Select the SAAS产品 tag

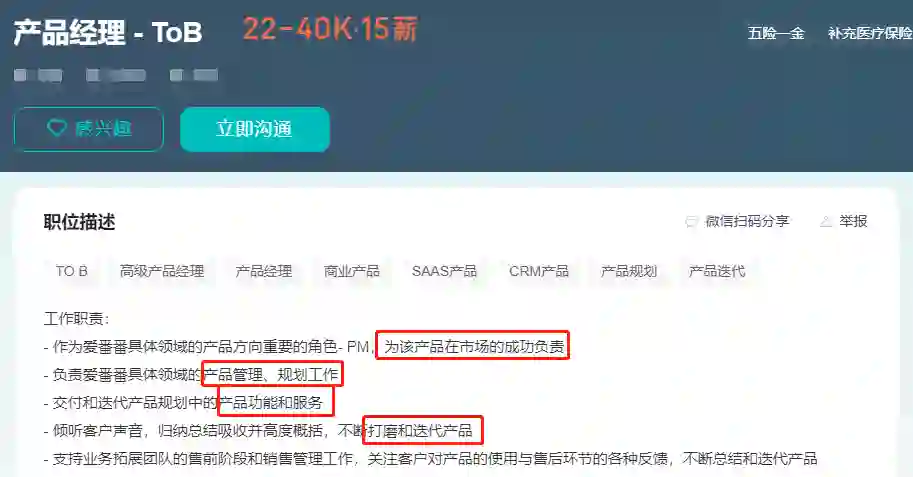pyautogui.click(x=444, y=271)
